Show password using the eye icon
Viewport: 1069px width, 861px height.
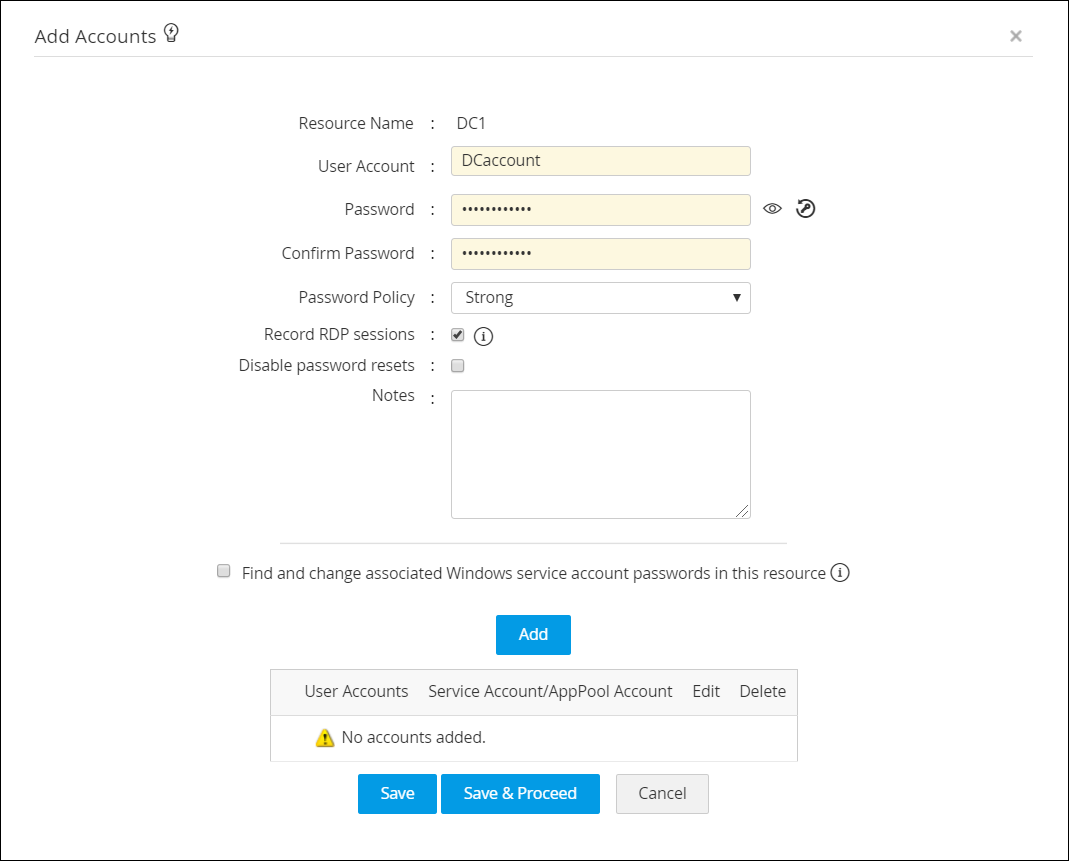click(772, 209)
